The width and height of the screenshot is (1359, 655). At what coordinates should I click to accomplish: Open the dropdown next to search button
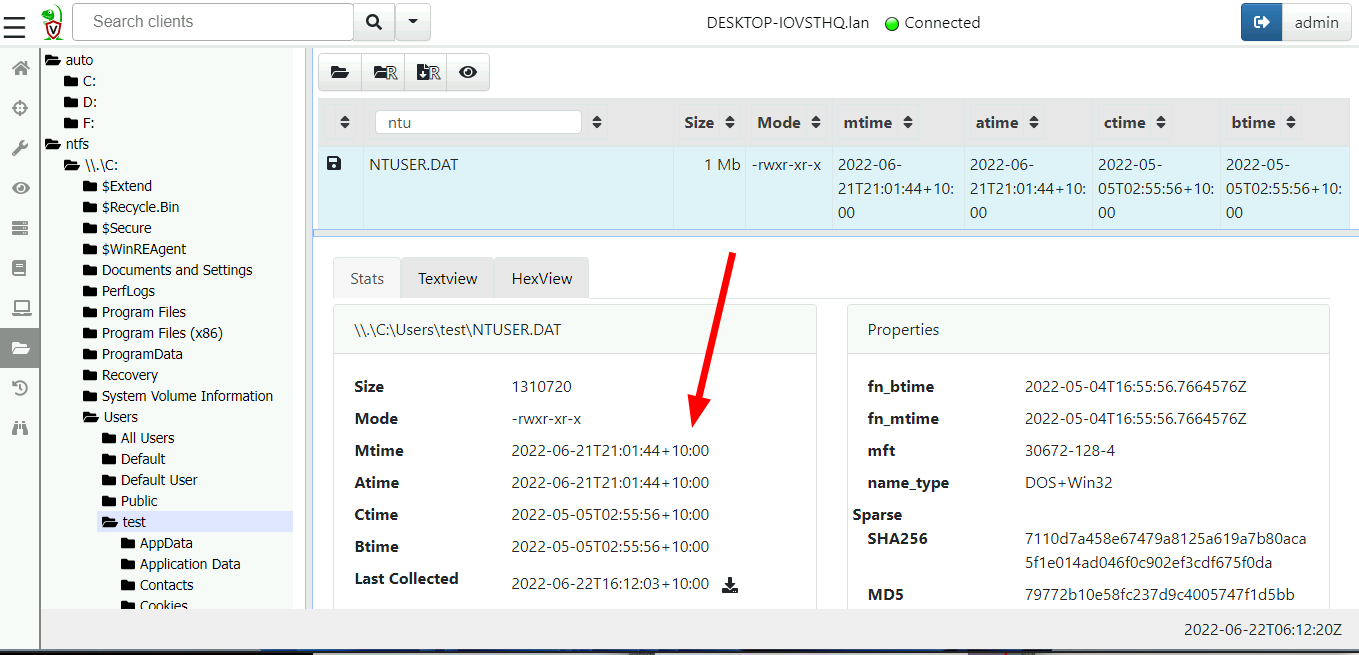tap(413, 22)
